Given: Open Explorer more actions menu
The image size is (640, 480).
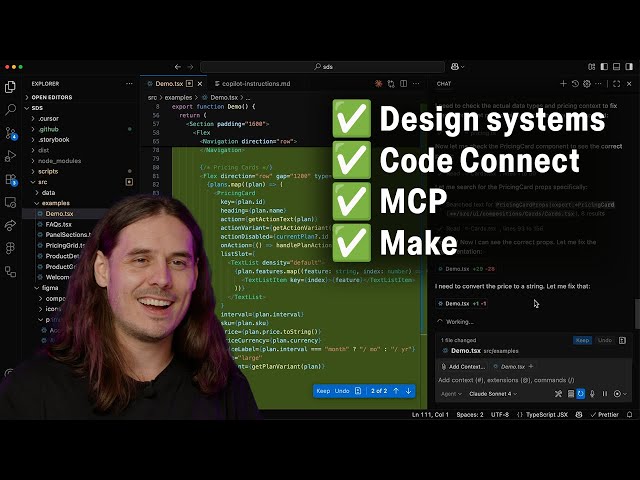Looking at the screenshot, I should tap(129, 84).
